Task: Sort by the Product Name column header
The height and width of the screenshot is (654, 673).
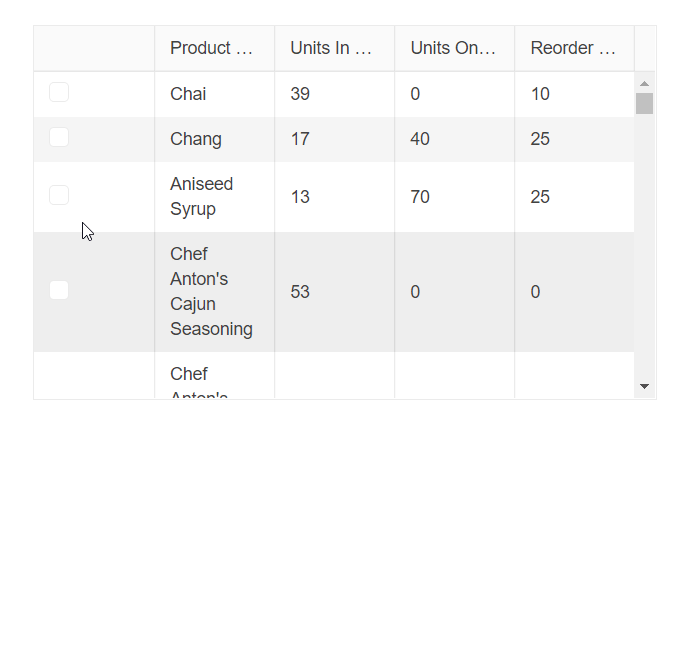Action: (x=213, y=48)
